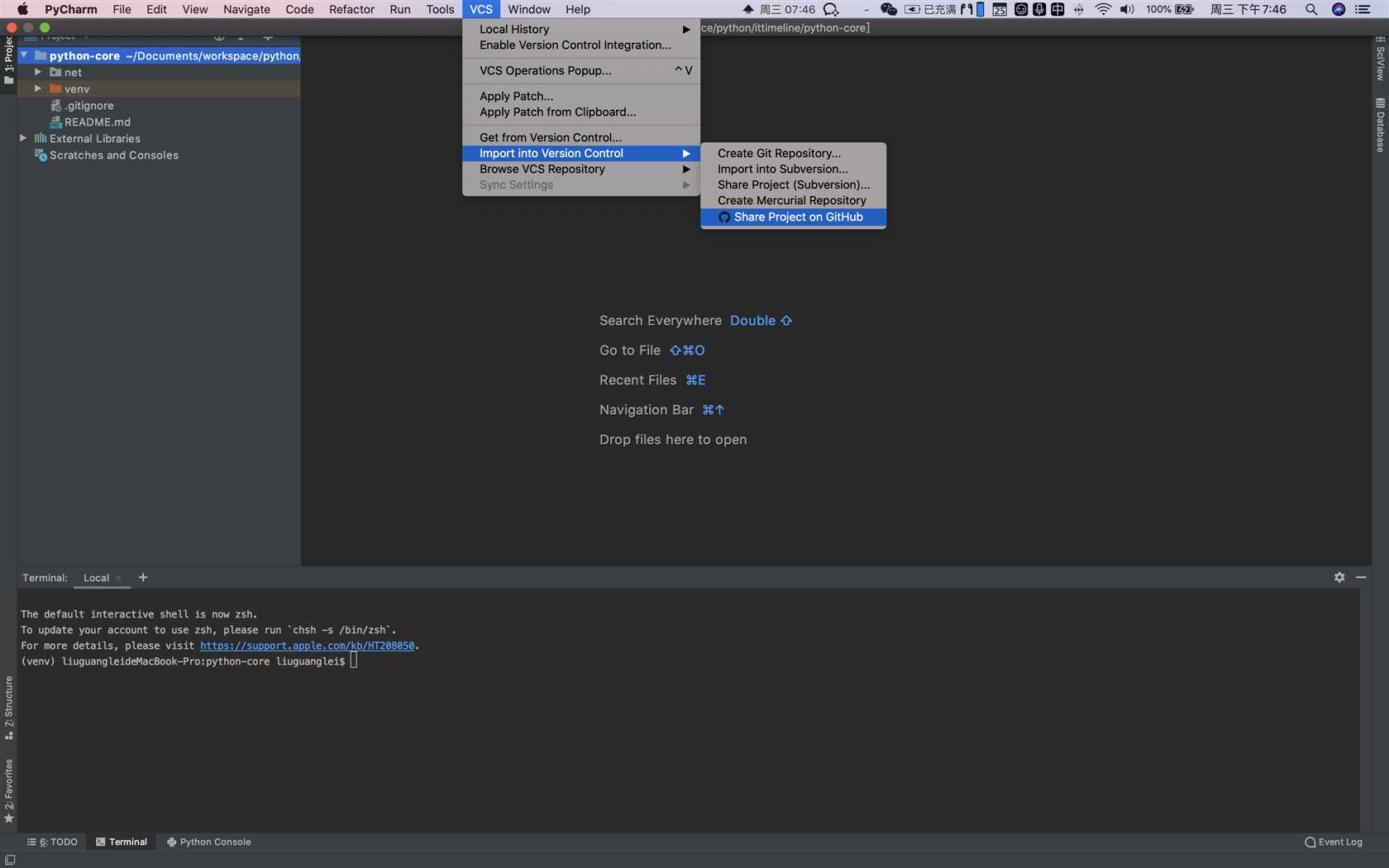This screenshot has height=868, width=1389.
Task: Click the WeChat menu bar icon
Action: [889, 9]
